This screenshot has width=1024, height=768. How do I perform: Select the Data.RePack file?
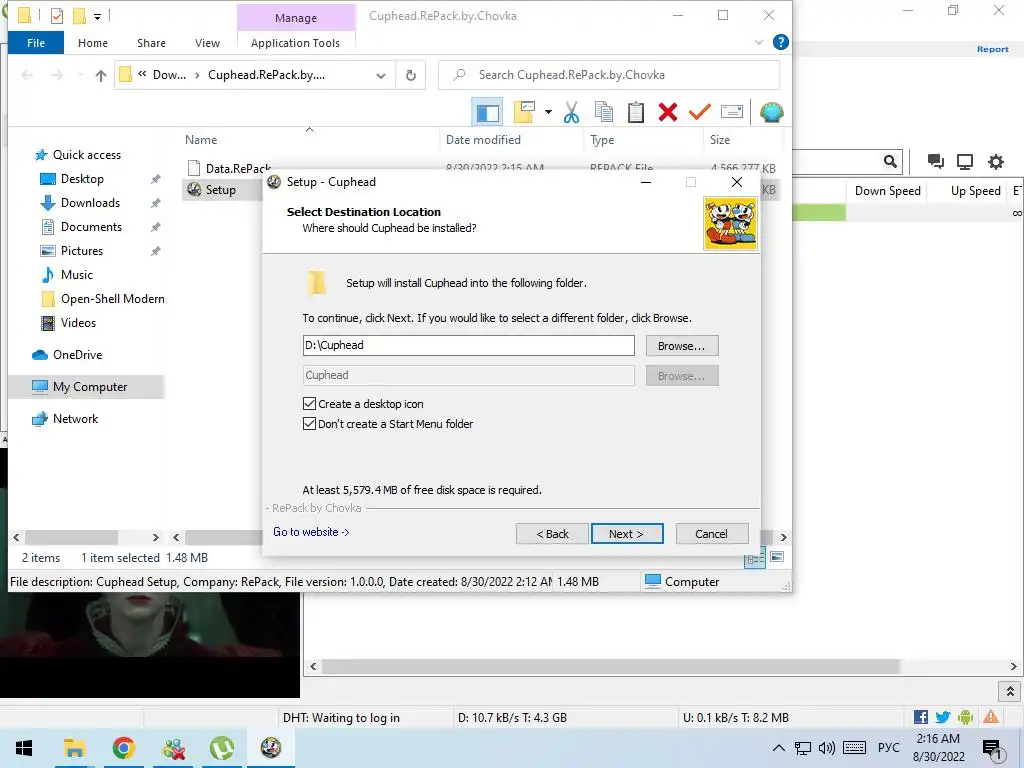(x=238, y=168)
